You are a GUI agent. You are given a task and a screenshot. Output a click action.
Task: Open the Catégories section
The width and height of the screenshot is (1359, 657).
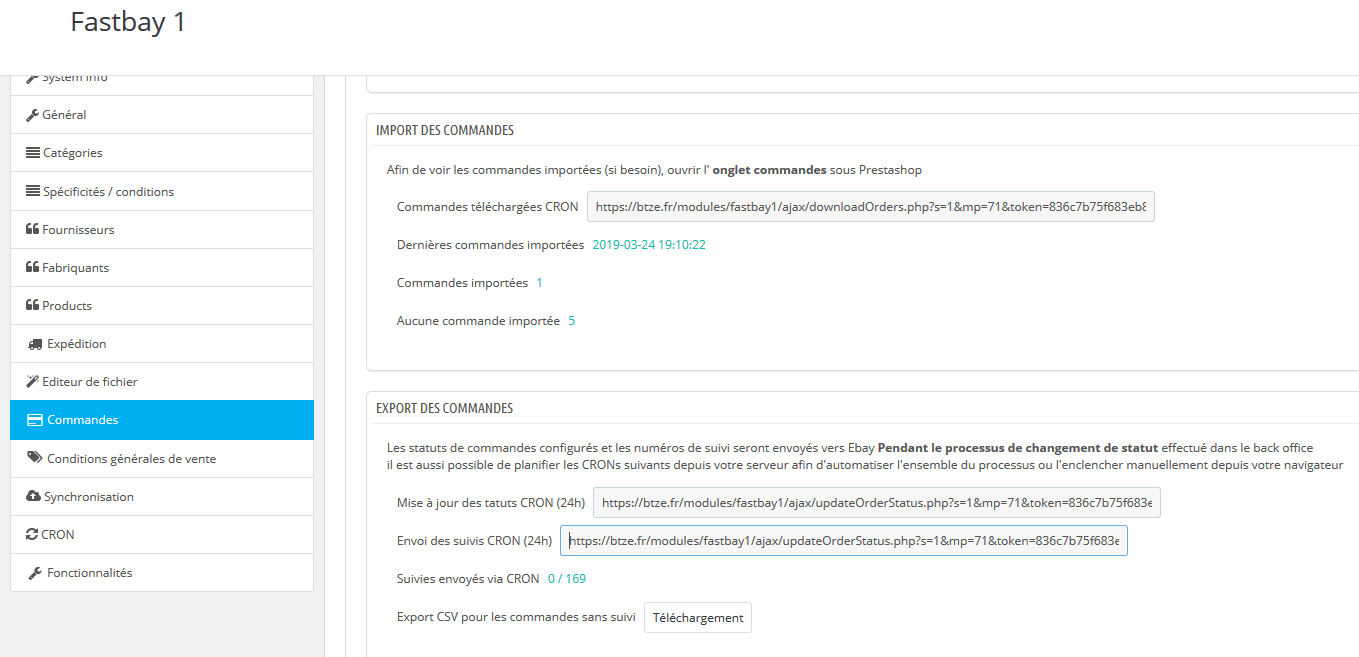coord(162,153)
